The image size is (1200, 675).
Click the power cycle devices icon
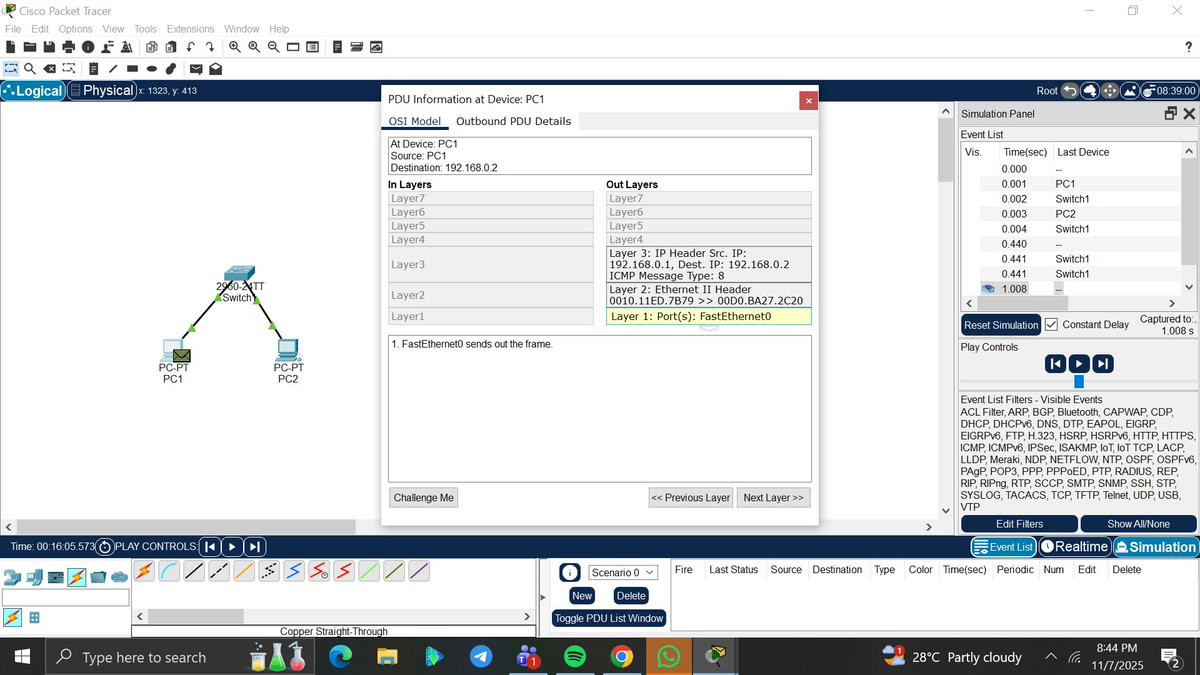click(x=105, y=547)
